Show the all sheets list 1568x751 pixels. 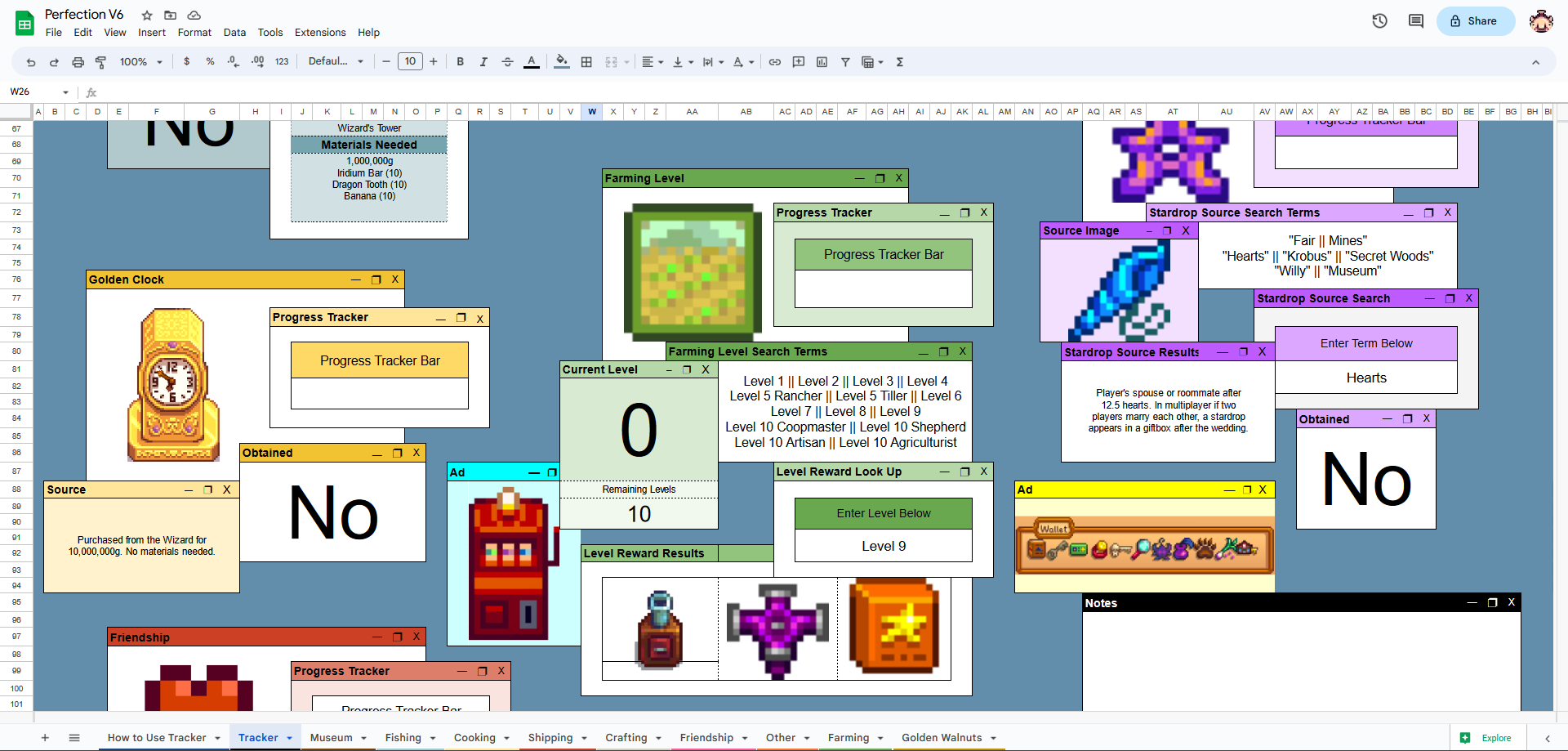[74, 738]
